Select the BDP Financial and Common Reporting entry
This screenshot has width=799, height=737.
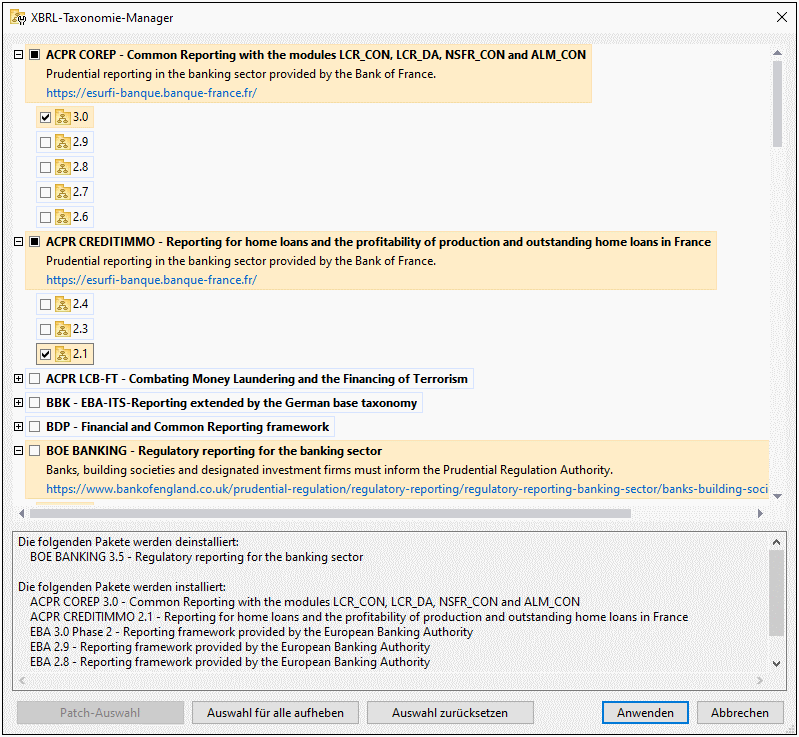coord(187,427)
